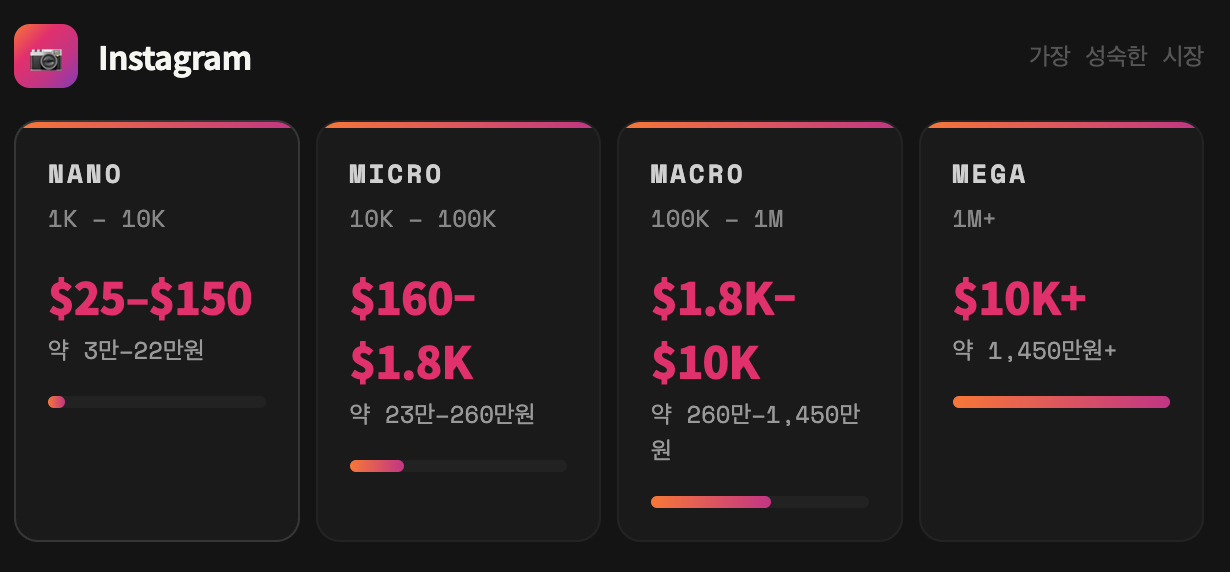Open the NANO tier card title

85,174
